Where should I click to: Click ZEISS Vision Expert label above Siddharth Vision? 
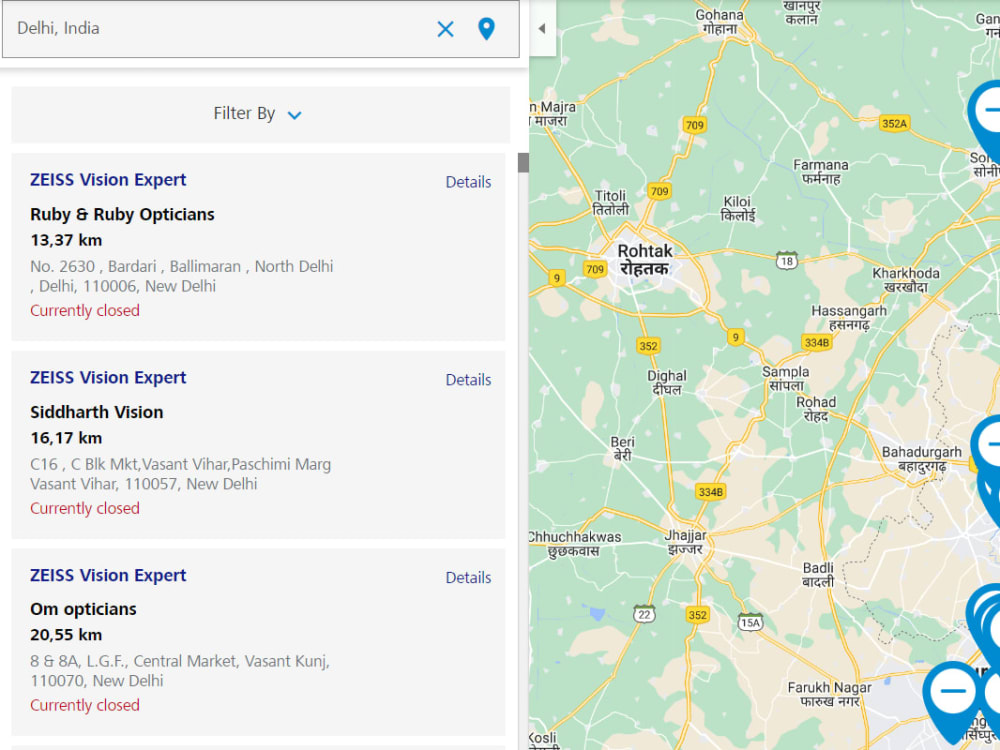coord(108,378)
